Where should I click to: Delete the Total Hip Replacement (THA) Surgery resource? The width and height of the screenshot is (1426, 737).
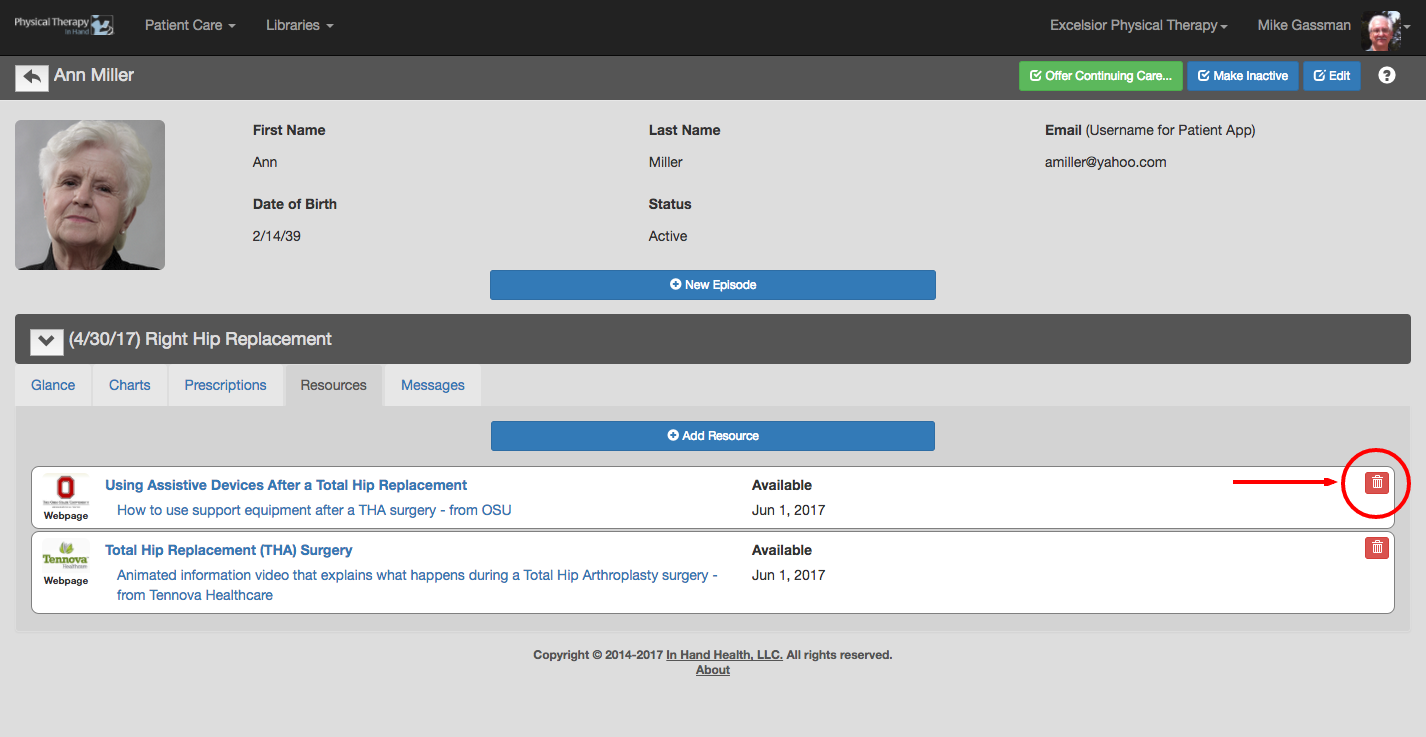point(1377,547)
